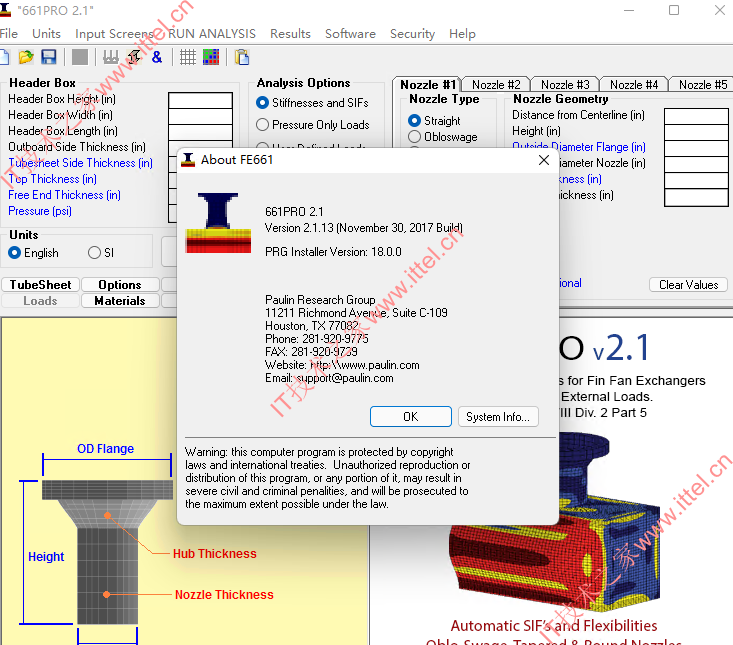Click the Options button
This screenshot has height=645, width=733.
[120, 285]
